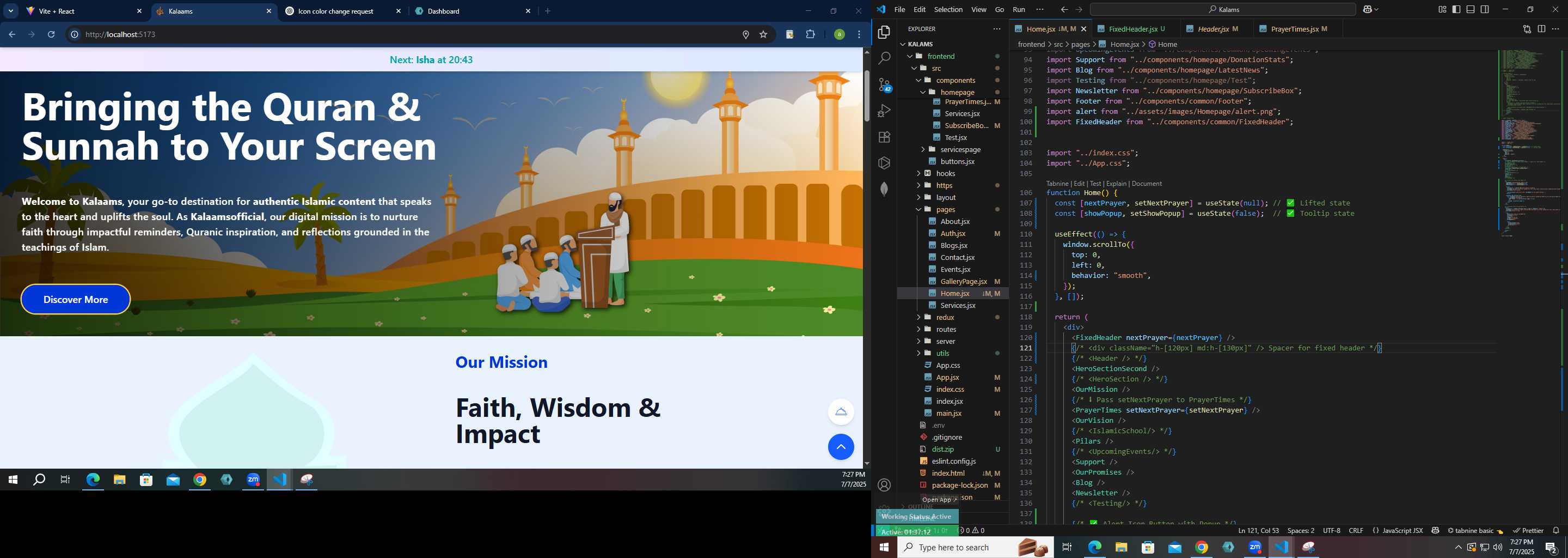Open editor More Actions ellipsis menu
This screenshot has width=1568, height=558.
(x=1555, y=29)
